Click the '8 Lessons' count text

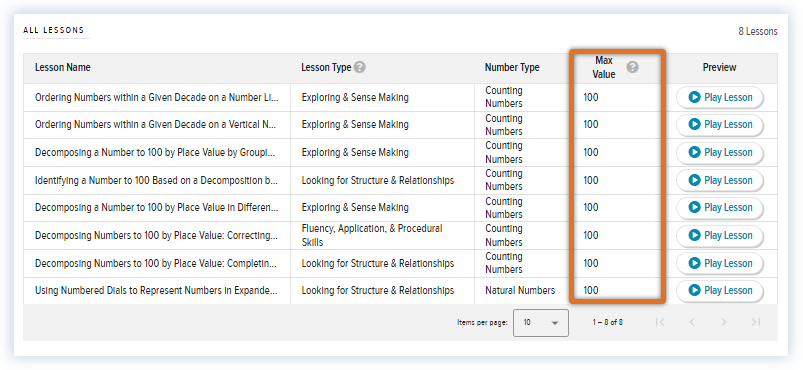(x=757, y=31)
